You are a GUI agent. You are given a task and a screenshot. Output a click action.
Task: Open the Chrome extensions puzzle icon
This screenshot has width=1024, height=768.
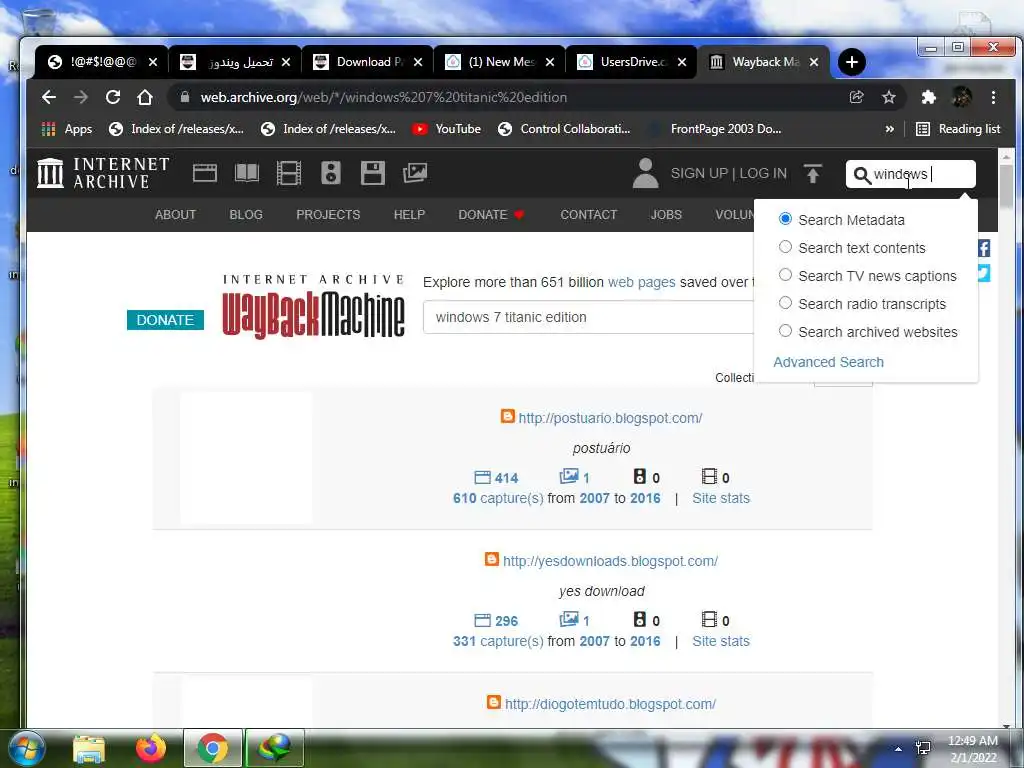(x=928, y=97)
